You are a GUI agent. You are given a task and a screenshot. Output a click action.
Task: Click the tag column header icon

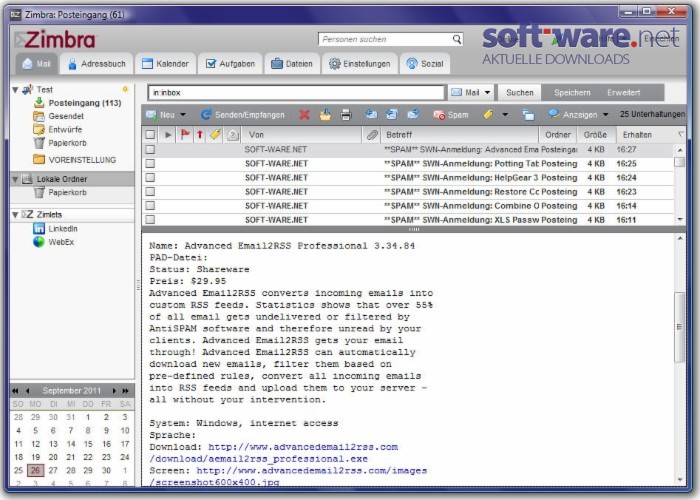(x=215, y=134)
